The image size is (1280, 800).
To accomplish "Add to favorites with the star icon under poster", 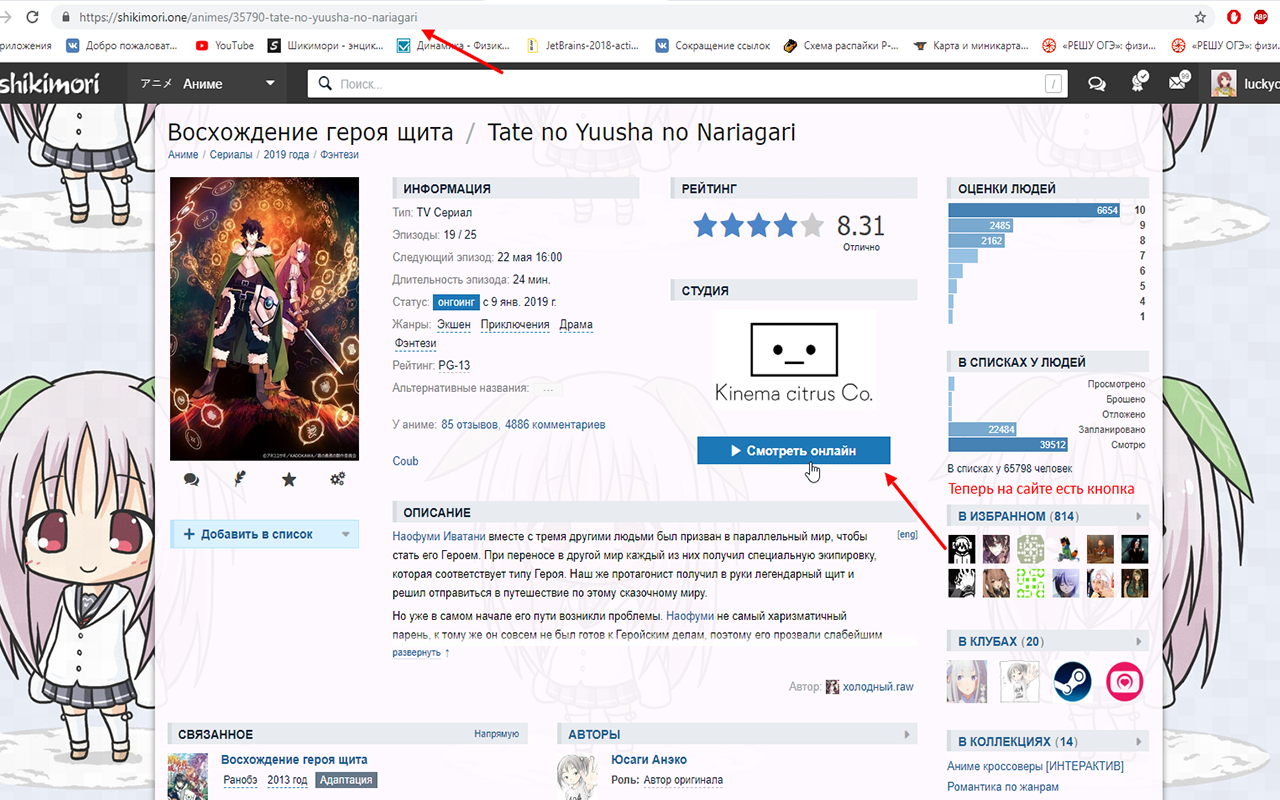I will click(x=289, y=480).
